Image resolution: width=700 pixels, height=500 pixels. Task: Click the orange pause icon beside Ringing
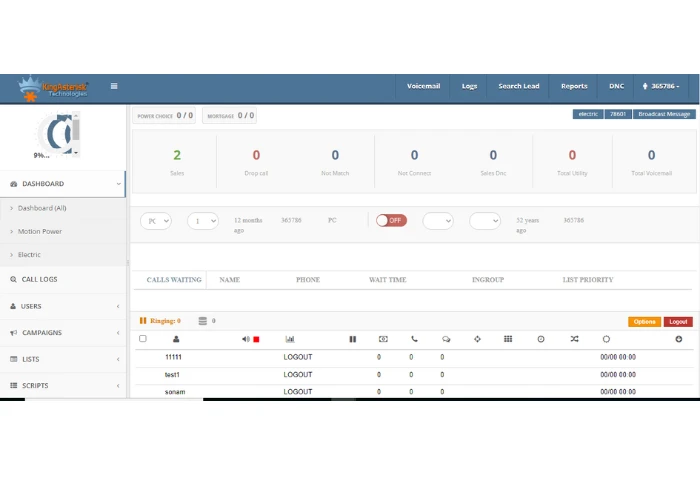(143, 321)
